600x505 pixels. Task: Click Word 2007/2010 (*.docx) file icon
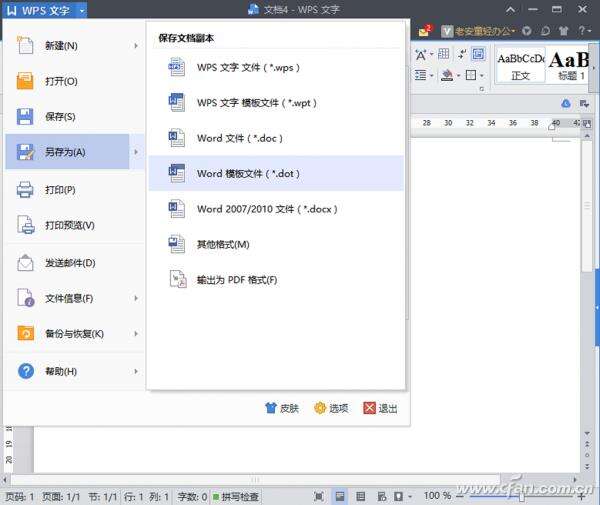pyautogui.click(x=177, y=209)
